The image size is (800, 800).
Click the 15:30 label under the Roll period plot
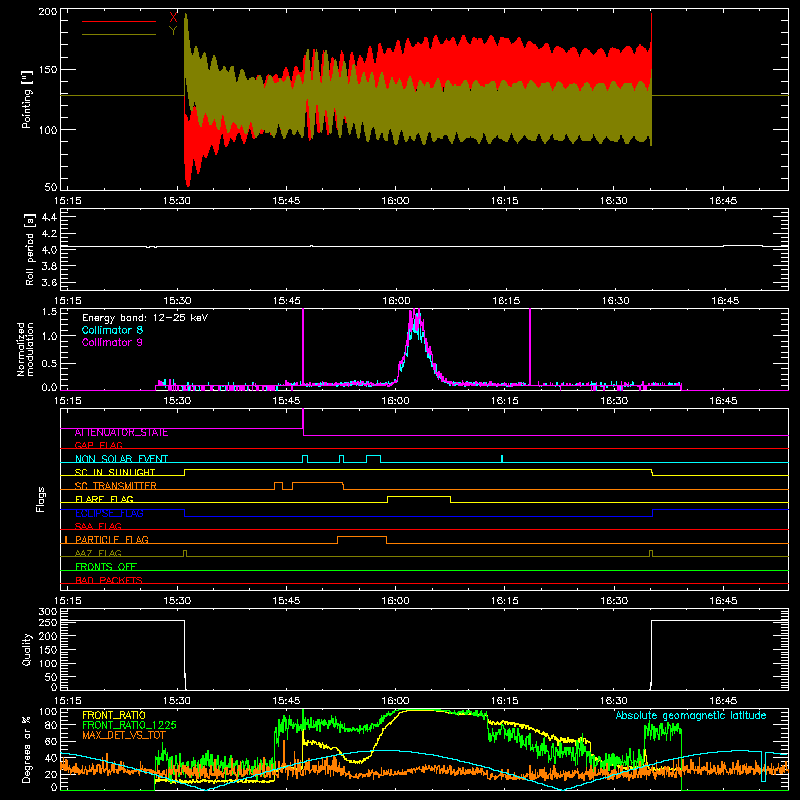click(x=177, y=301)
